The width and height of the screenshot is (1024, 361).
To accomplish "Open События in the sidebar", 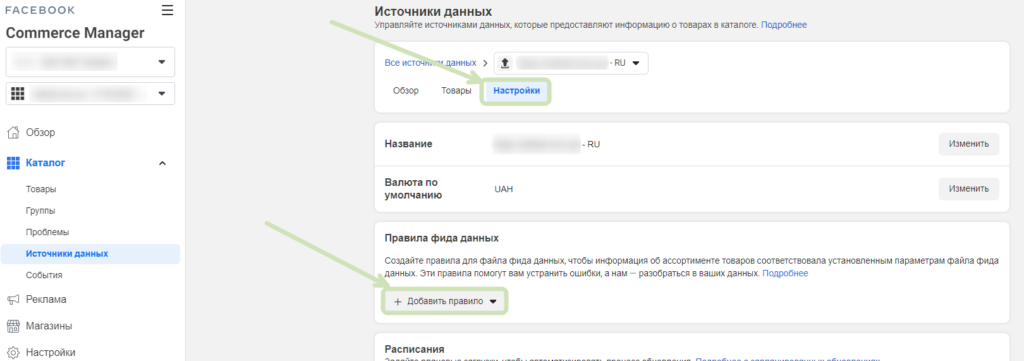I will point(44,275).
